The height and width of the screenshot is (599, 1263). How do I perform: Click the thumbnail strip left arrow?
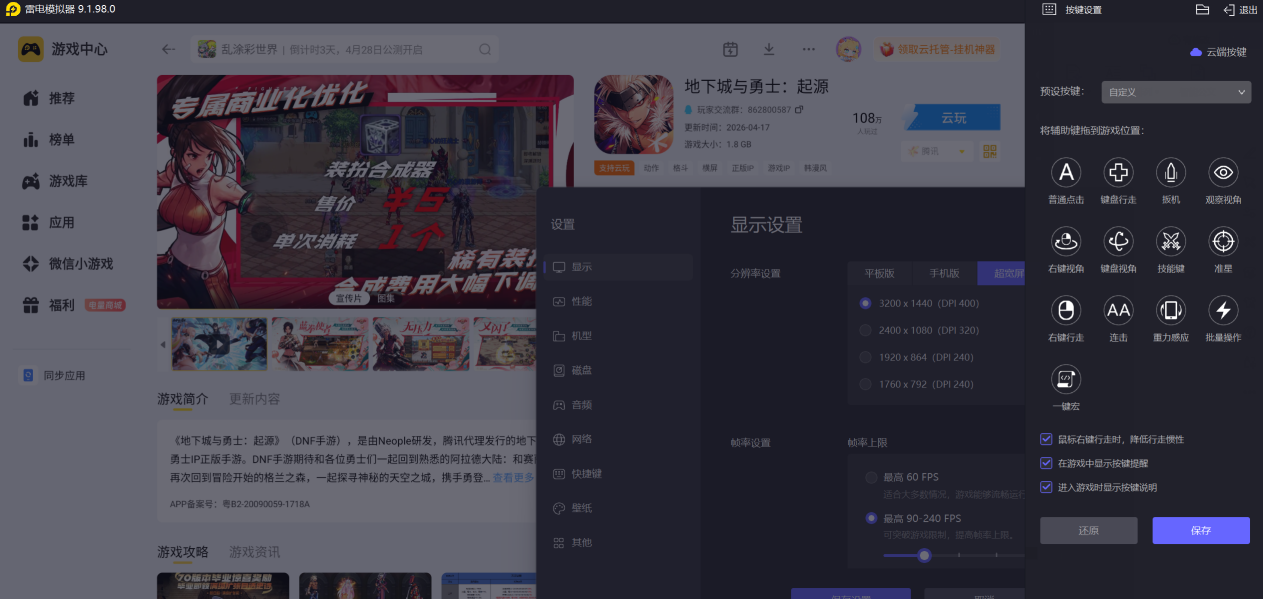coord(164,345)
